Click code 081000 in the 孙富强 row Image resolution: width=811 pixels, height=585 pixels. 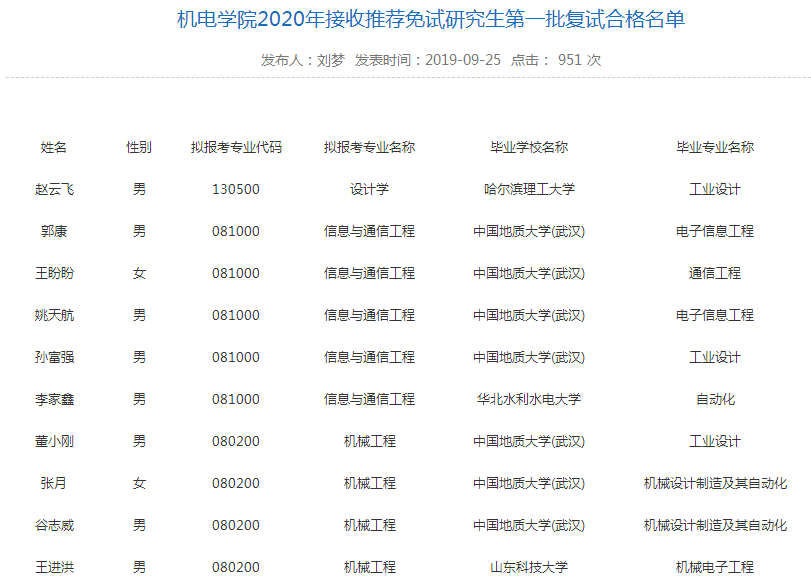click(236, 357)
